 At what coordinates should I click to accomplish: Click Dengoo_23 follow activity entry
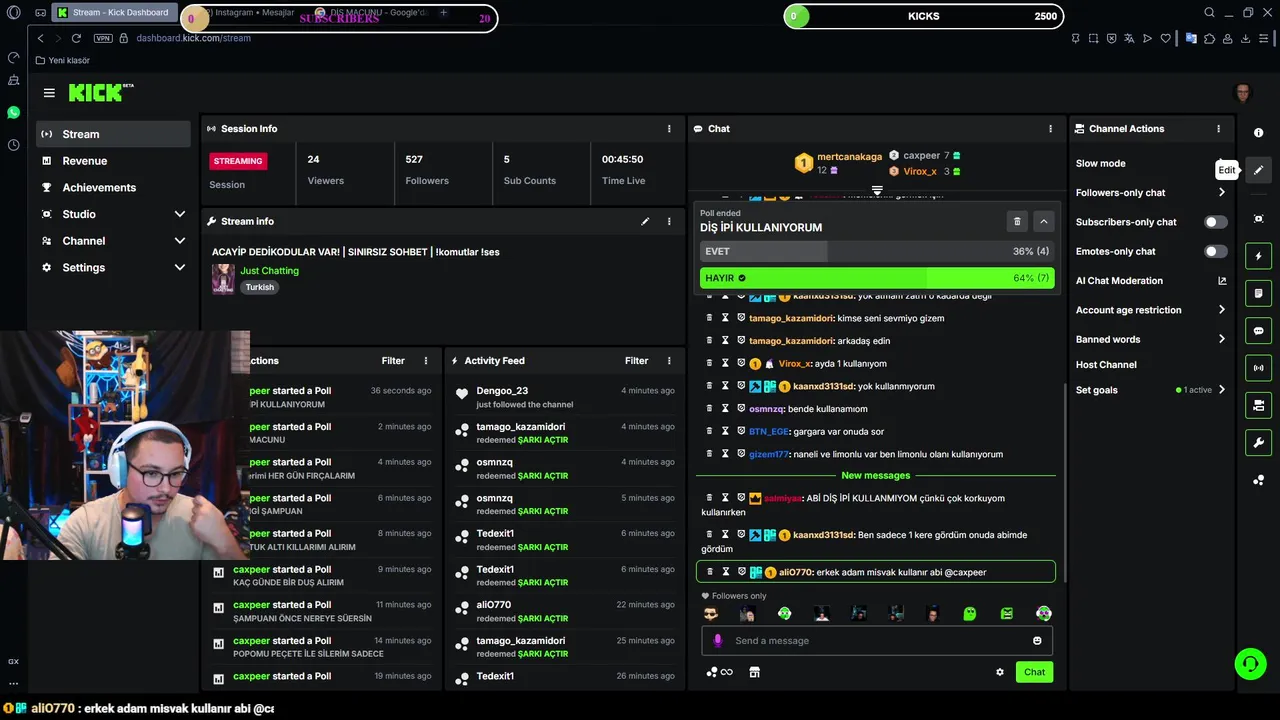click(x=564, y=397)
